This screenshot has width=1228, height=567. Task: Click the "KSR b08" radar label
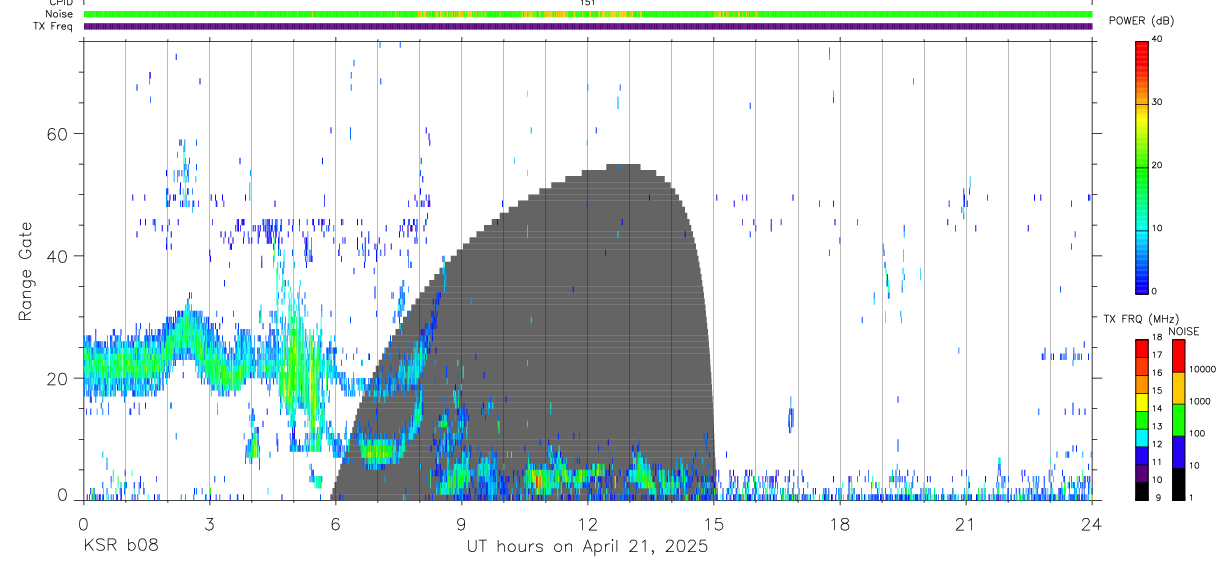click(x=119, y=546)
